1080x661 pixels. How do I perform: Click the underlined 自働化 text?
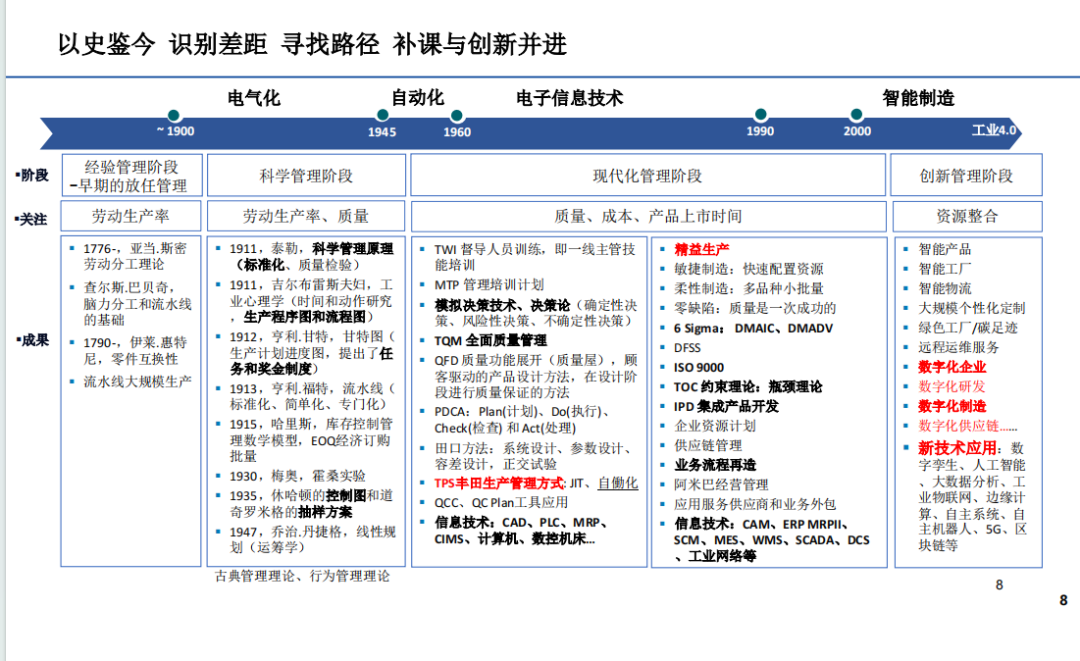point(618,483)
